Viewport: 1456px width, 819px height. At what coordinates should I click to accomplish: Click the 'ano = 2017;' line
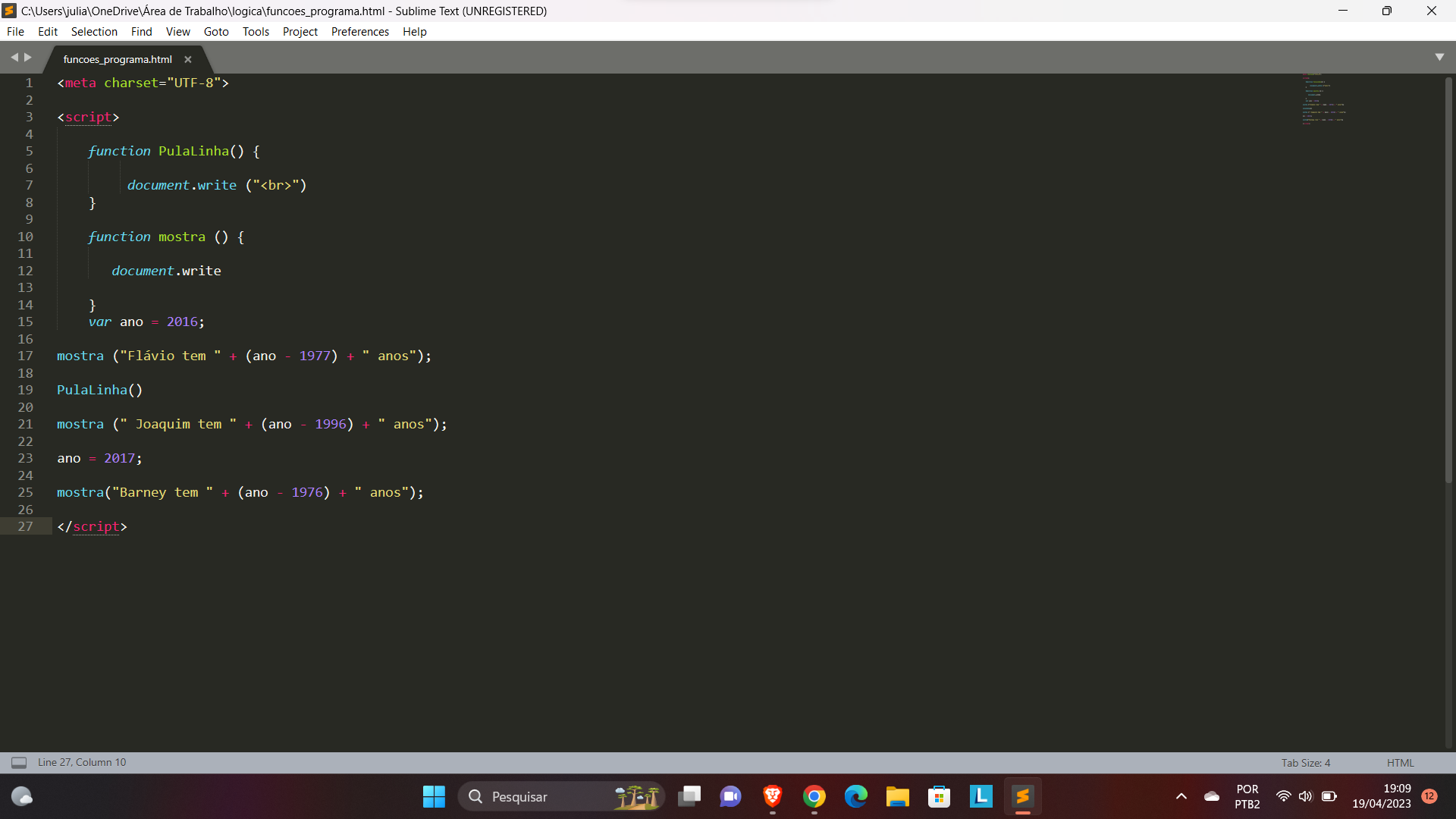99,458
